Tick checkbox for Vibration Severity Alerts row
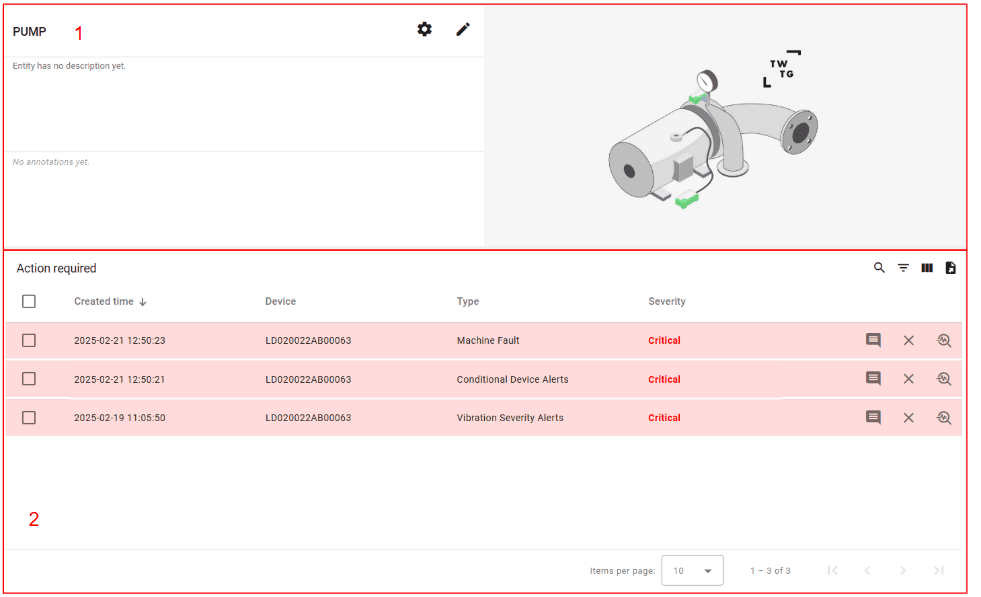This screenshot has width=981, height=597. click(29, 417)
